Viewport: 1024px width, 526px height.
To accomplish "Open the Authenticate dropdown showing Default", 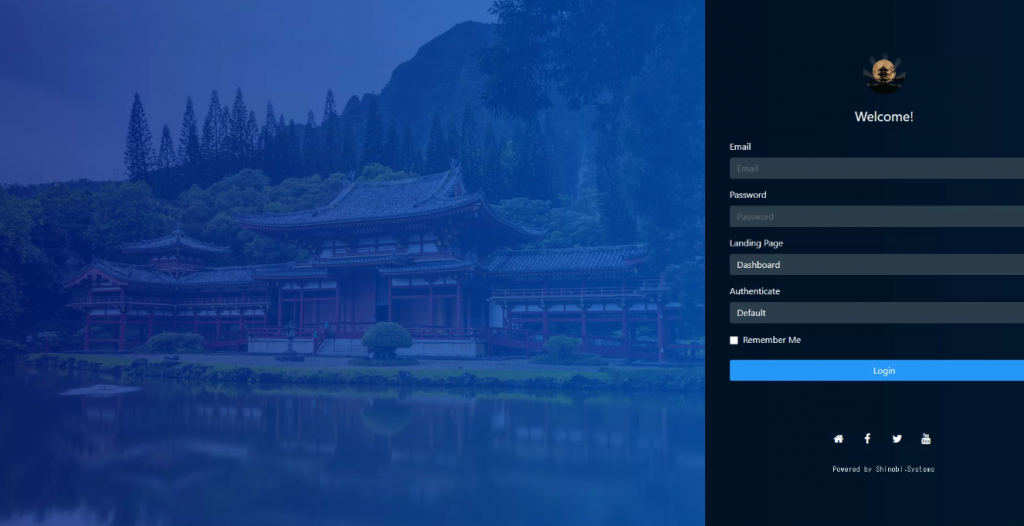I will click(876, 313).
